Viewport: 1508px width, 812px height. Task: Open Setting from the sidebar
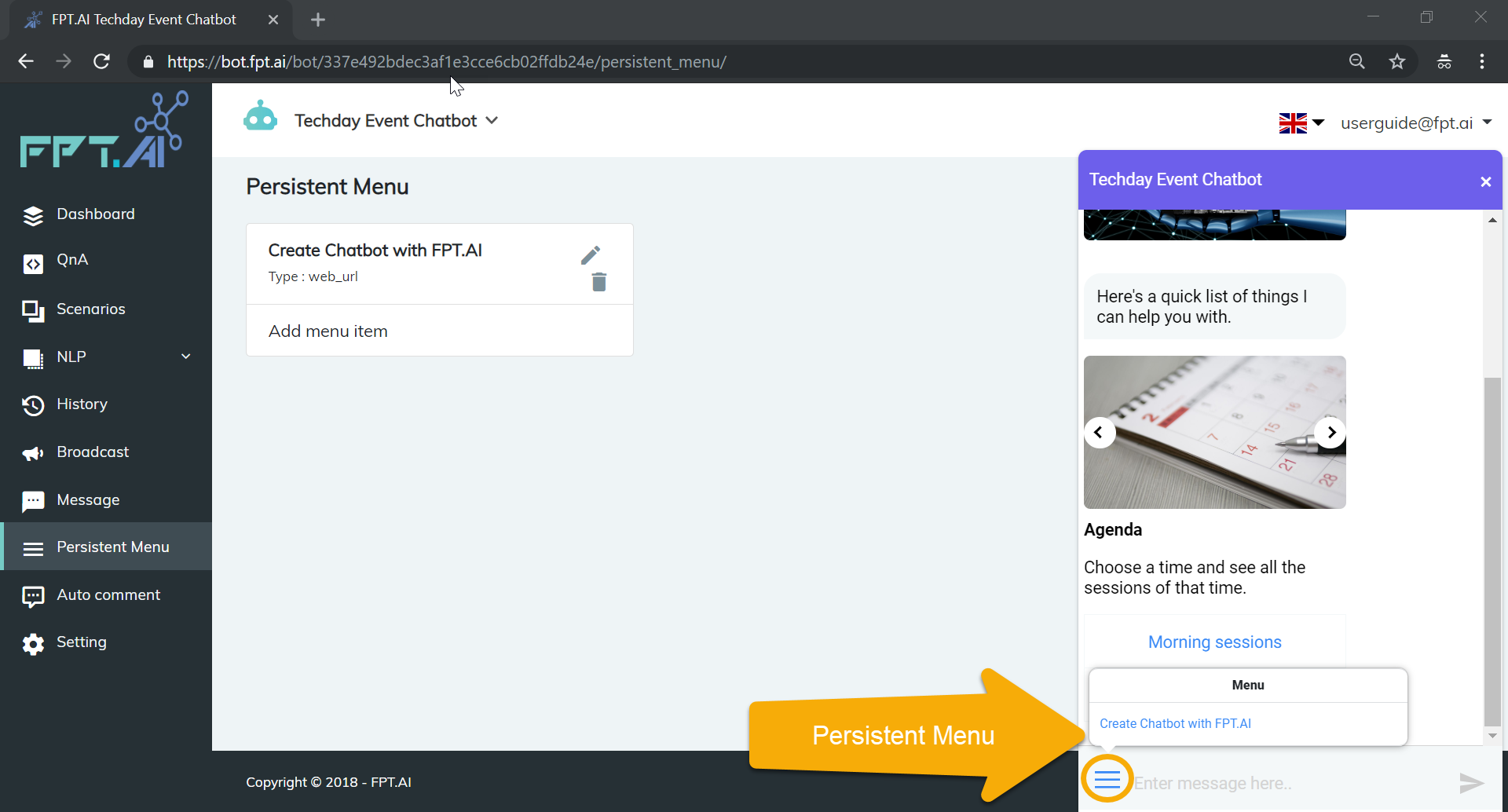[82, 642]
